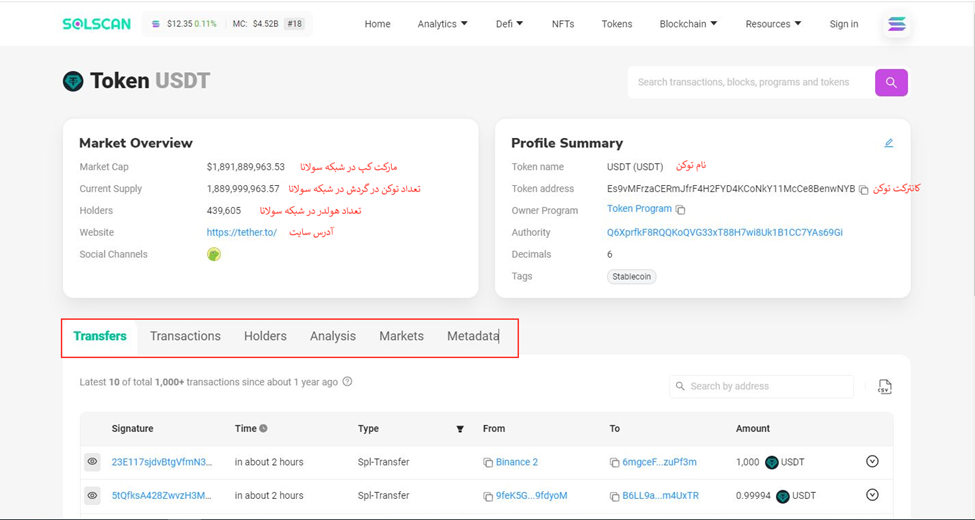Copy the 6mgceF...zuPf3m recipient address
This screenshot has width=975, height=520.
point(614,463)
